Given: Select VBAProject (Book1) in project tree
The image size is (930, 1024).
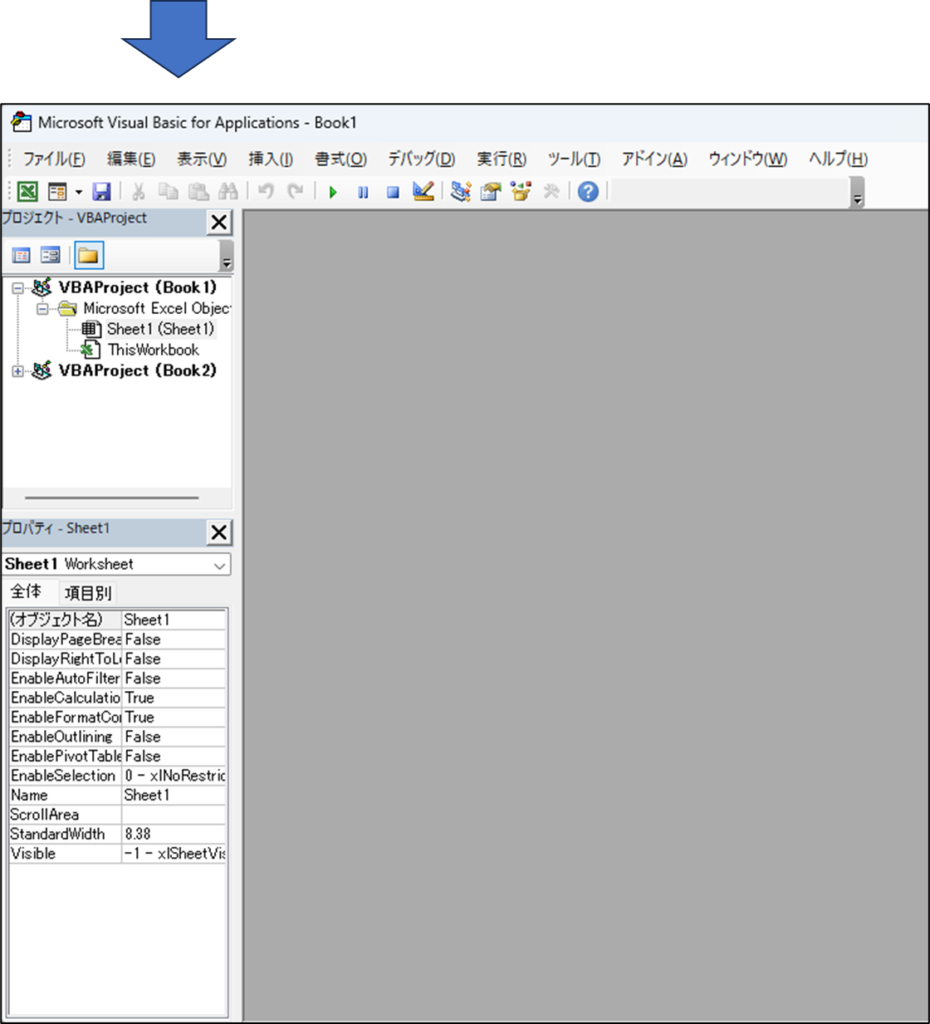Looking at the screenshot, I should click(137, 287).
